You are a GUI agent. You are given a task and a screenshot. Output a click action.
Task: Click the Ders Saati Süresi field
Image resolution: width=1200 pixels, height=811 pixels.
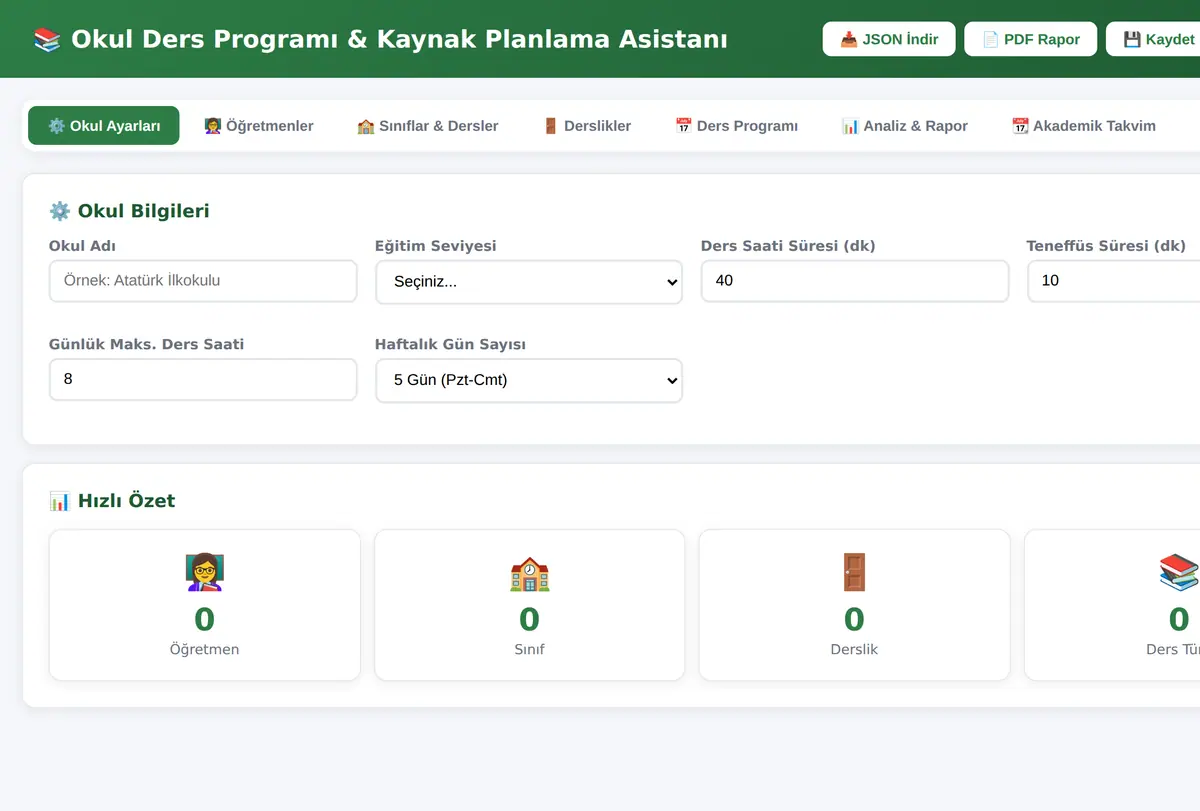tap(855, 281)
